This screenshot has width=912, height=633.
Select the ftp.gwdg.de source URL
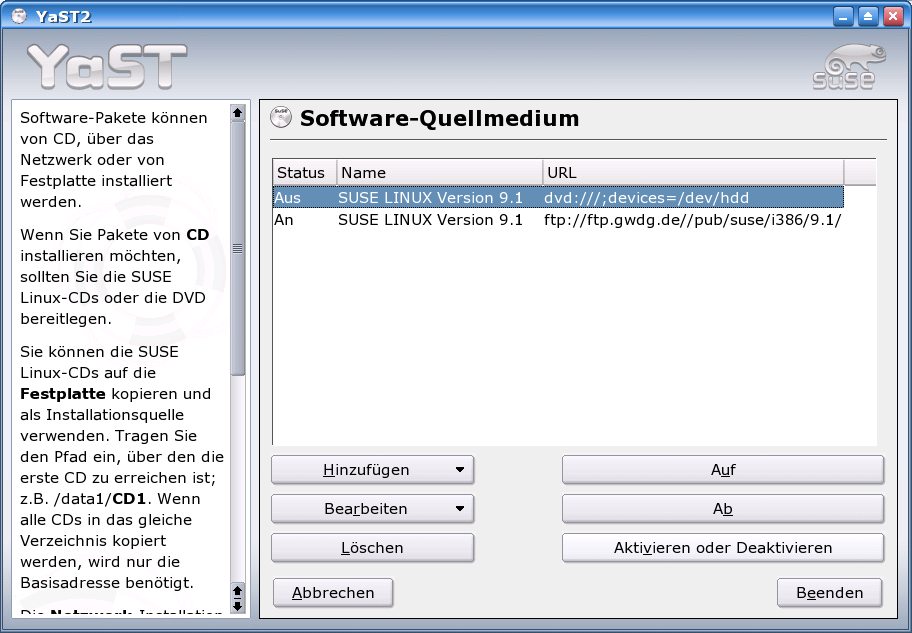tap(692, 220)
